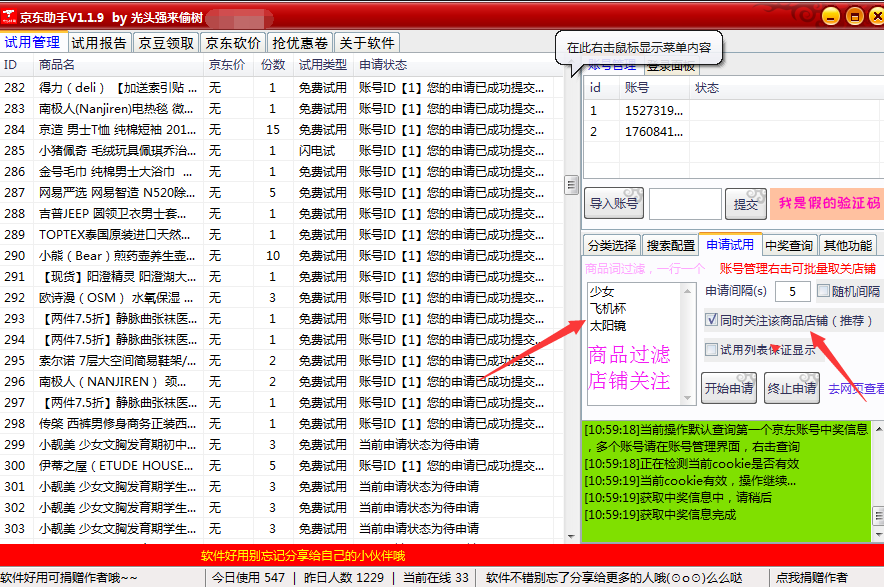Click the JD app logo icon in title bar
Image resolution: width=884 pixels, height=588 pixels.
[8, 17]
